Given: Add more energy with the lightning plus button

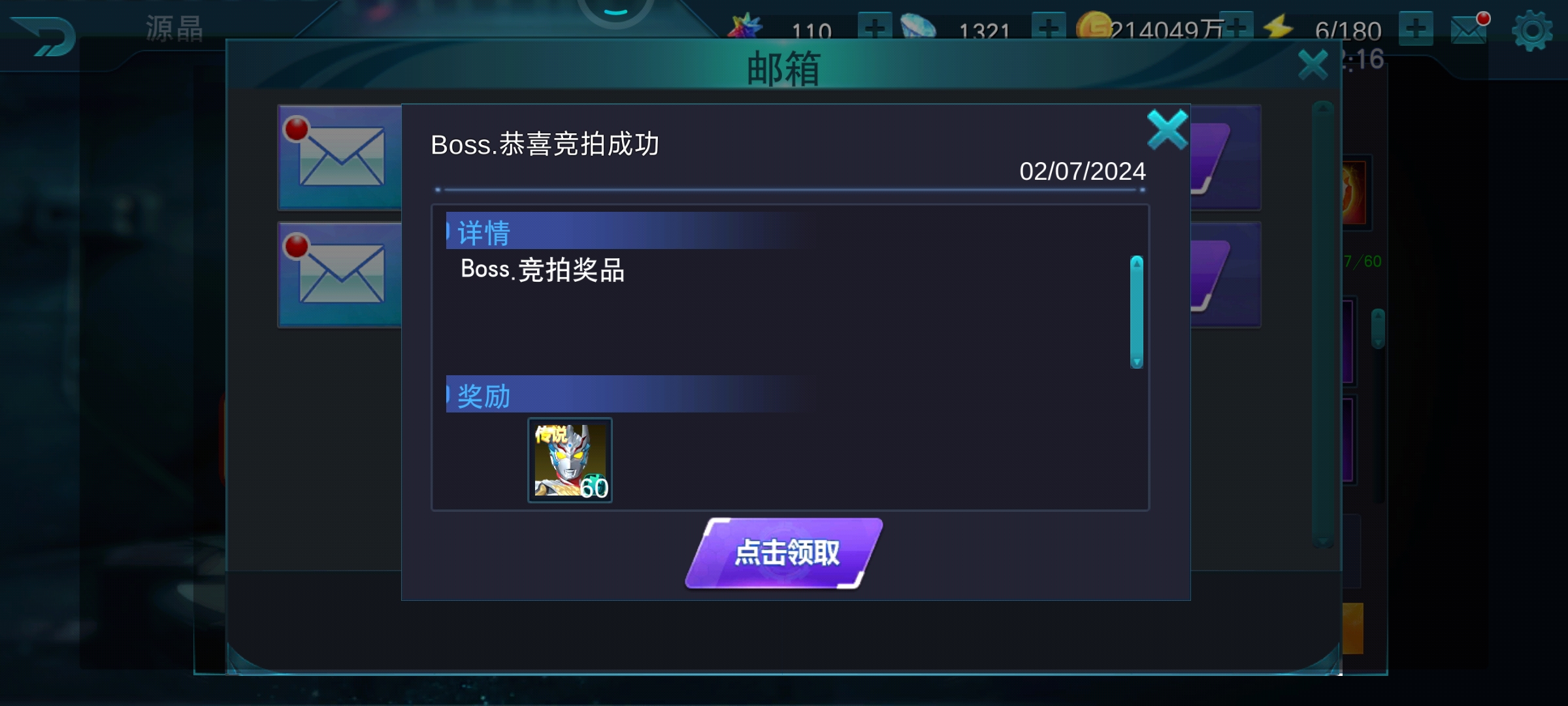Looking at the screenshot, I should [1416, 29].
